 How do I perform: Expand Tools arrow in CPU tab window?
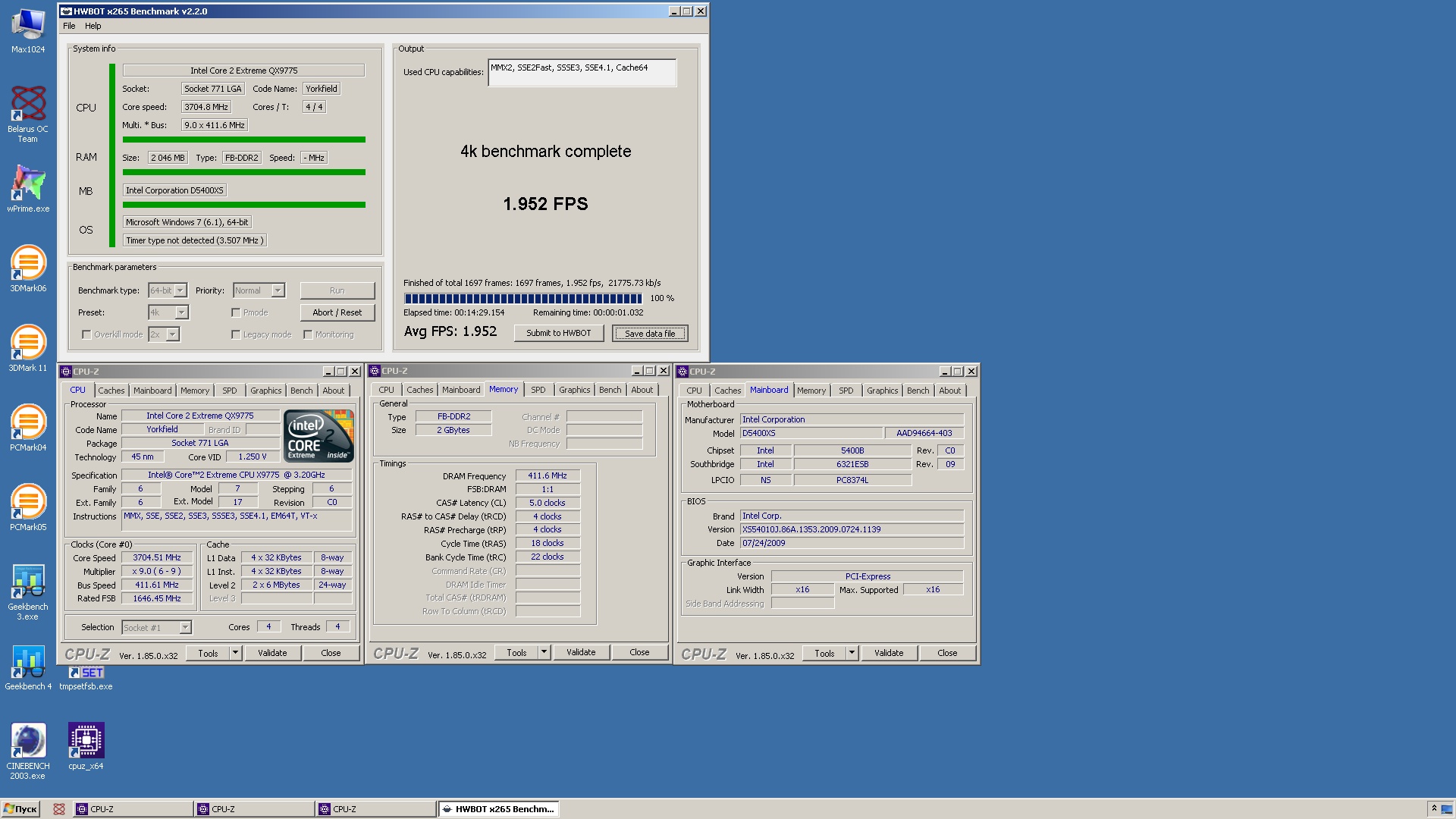235,653
